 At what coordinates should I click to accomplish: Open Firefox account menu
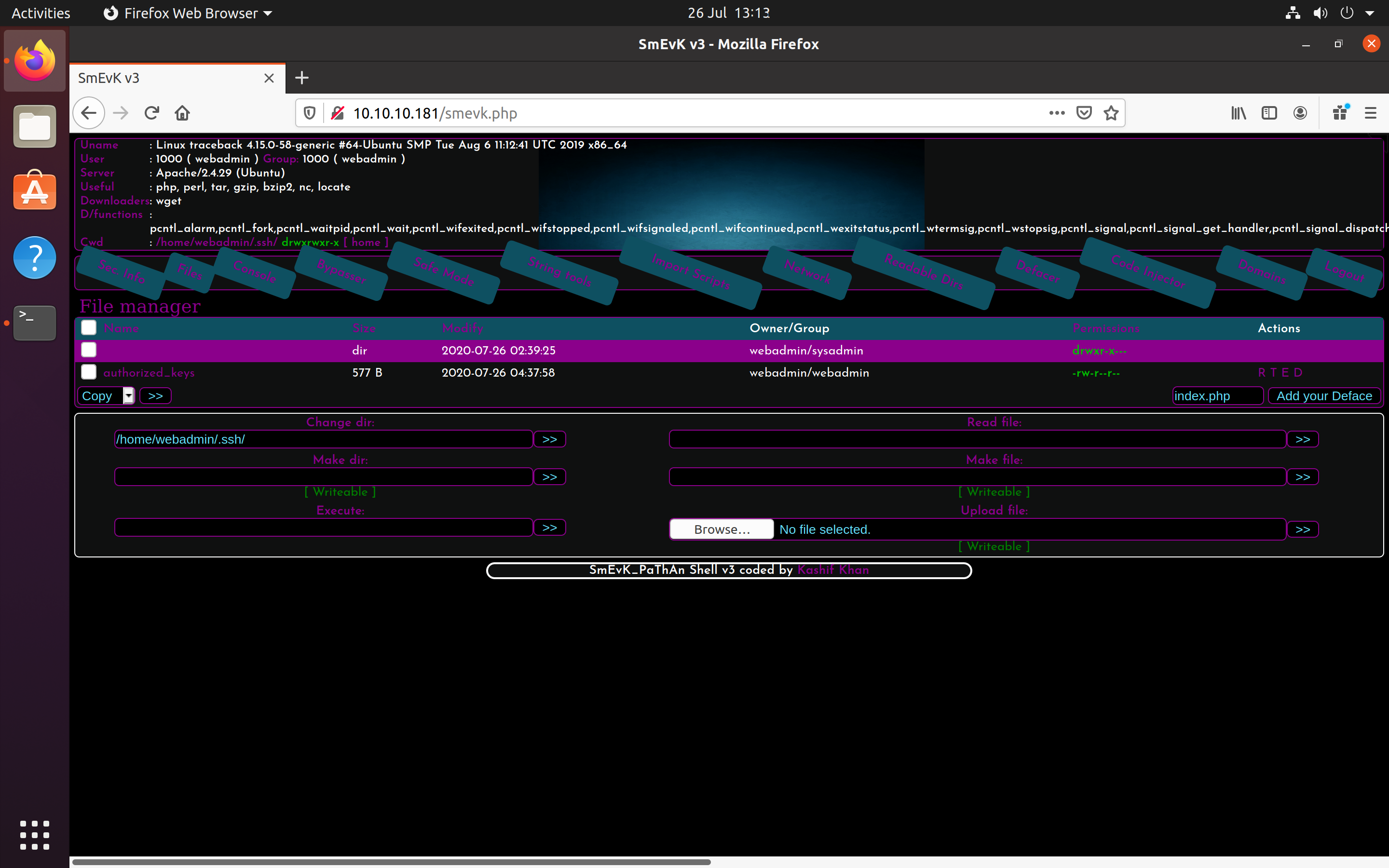[1300, 113]
